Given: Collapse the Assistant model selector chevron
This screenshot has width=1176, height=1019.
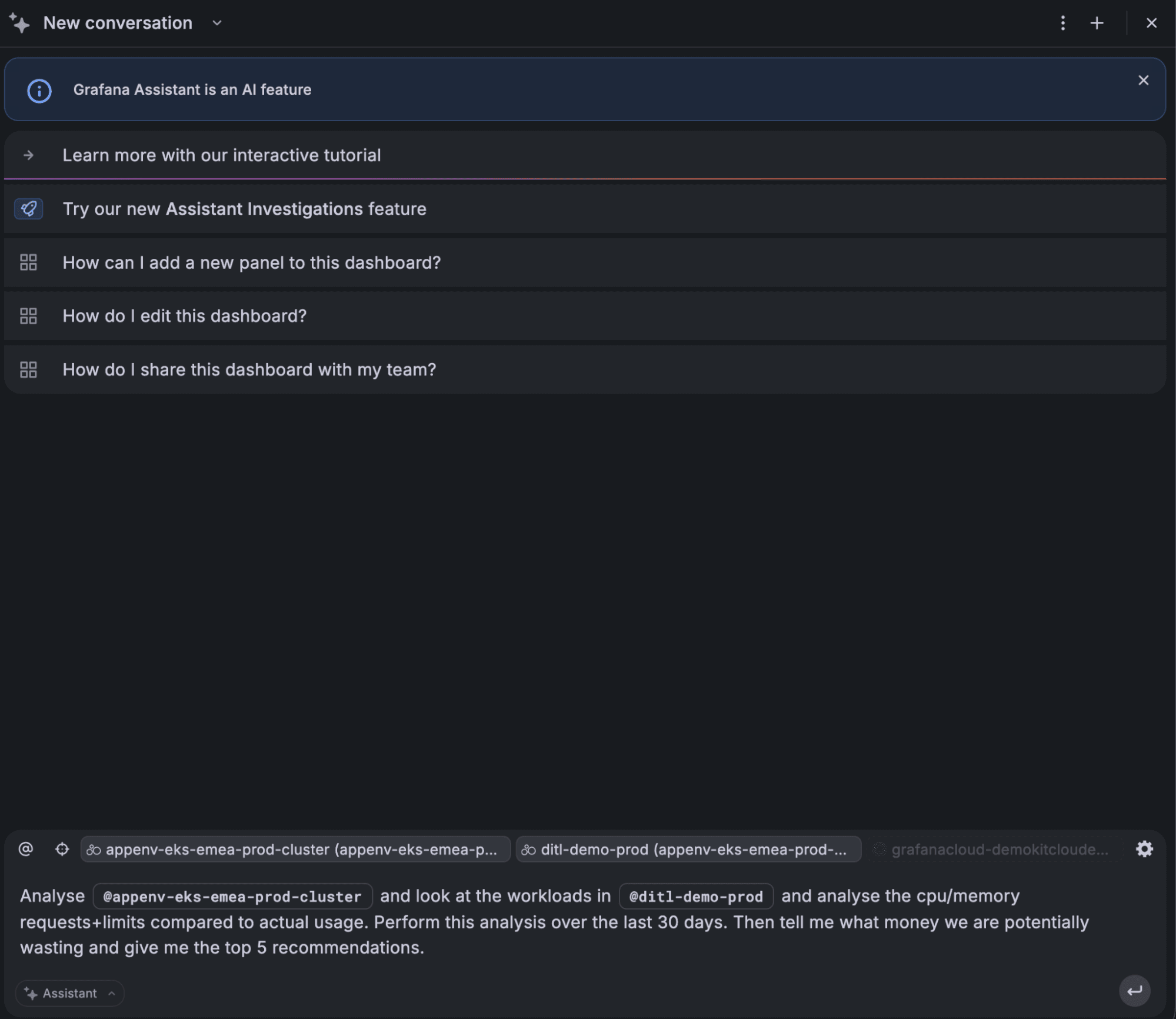Looking at the screenshot, I should click(111, 994).
